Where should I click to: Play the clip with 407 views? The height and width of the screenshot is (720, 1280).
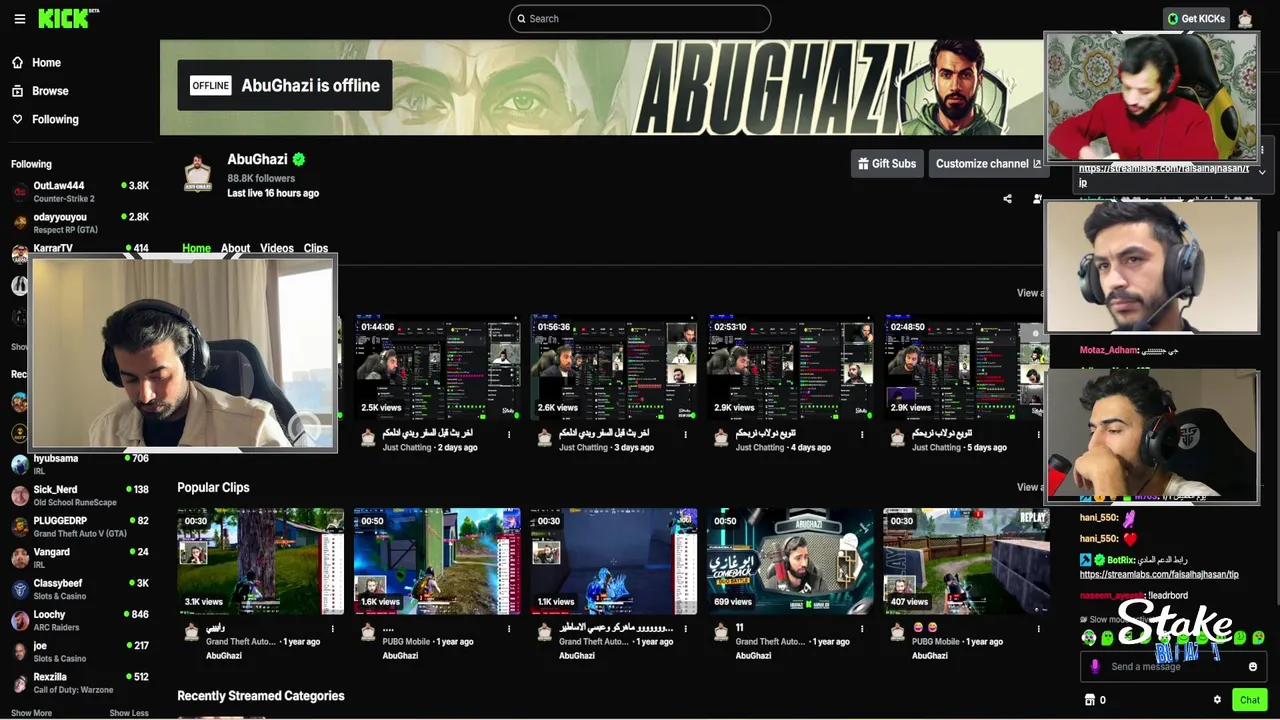tap(966, 561)
